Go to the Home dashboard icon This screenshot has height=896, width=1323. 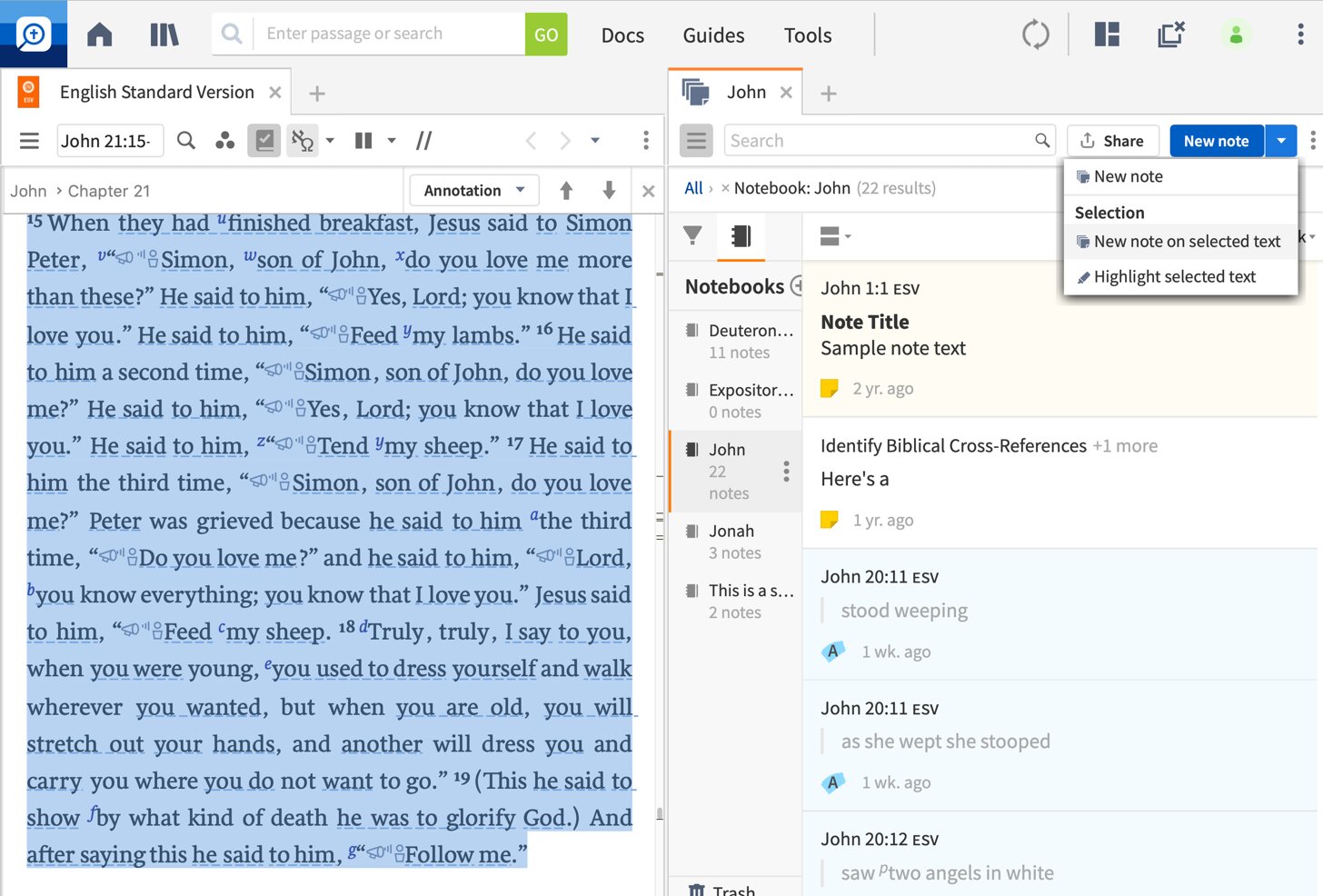click(x=100, y=35)
